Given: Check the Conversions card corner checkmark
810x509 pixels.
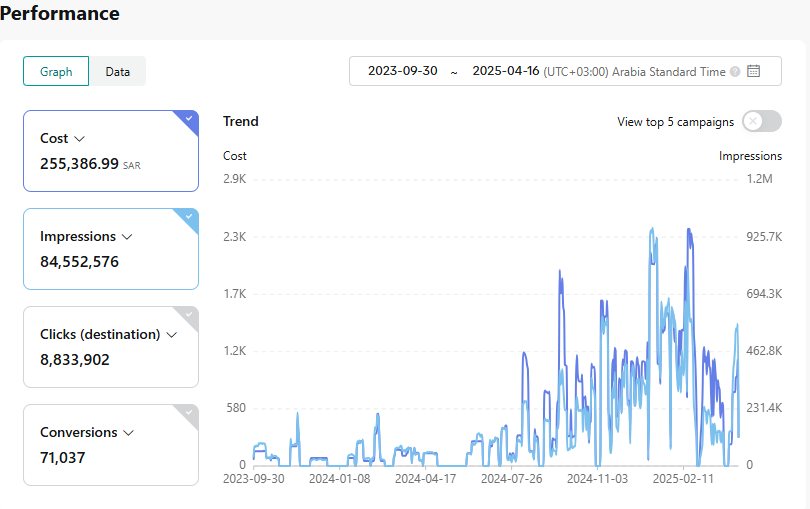Looking at the screenshot, I should pos(189,413).
